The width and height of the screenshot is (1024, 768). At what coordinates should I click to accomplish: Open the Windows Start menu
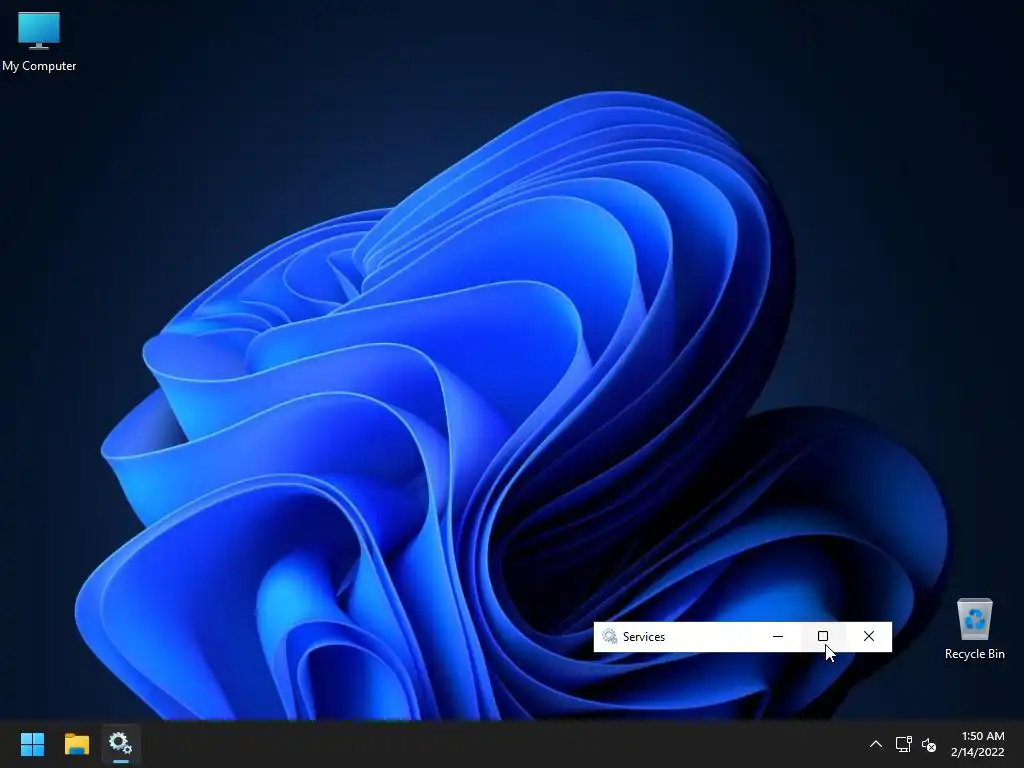pyautogui.click(x=33, y=744)
